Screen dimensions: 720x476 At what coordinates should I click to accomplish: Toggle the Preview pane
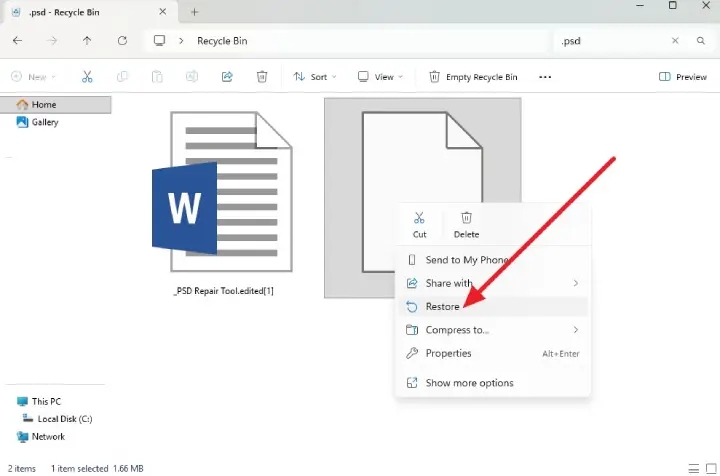tap(682, 77)
